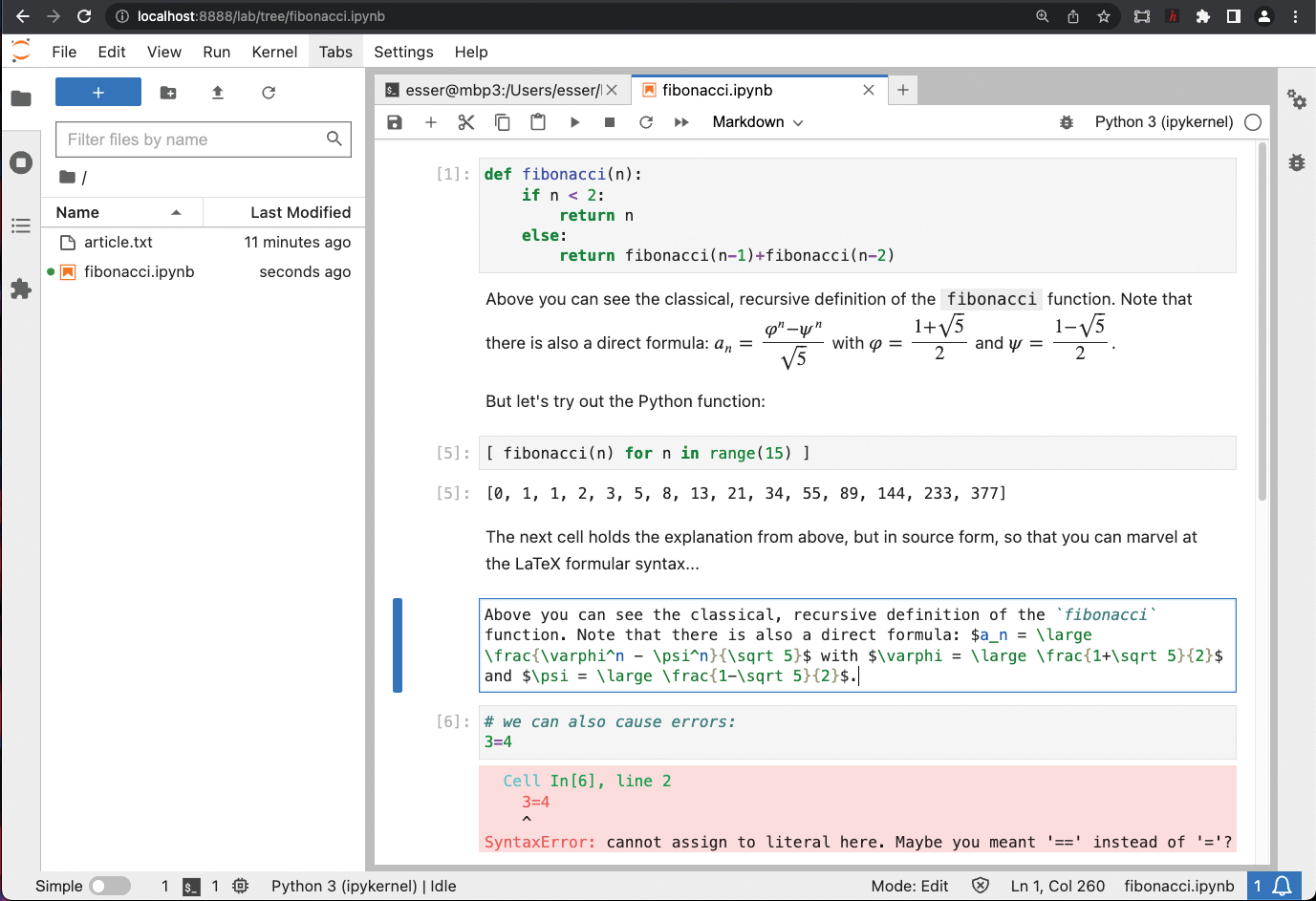Viewport: 1316px width, 901px height.
Task: Run the selected notebook cell
Action: coord(573,122)
